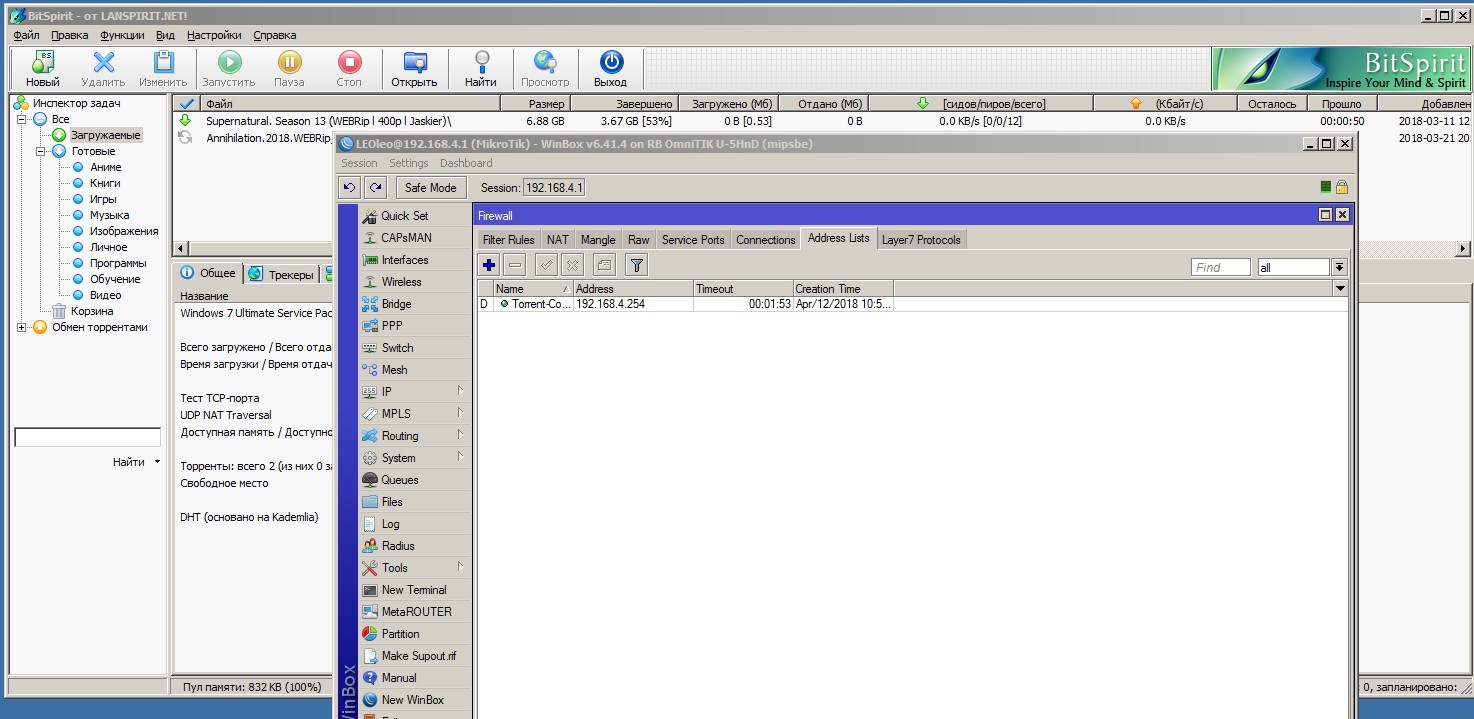Open Queues in WinBox sidebar

(x=415, y=480)
